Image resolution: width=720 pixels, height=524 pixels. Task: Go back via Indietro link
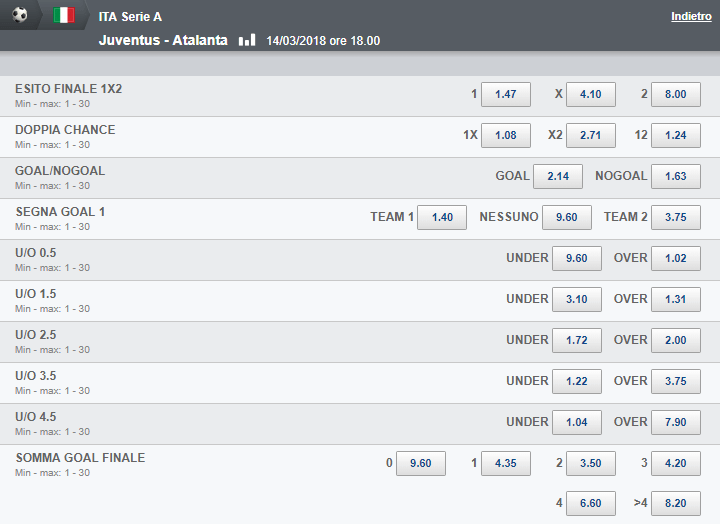pyautogui.click(x=691, y=17)
